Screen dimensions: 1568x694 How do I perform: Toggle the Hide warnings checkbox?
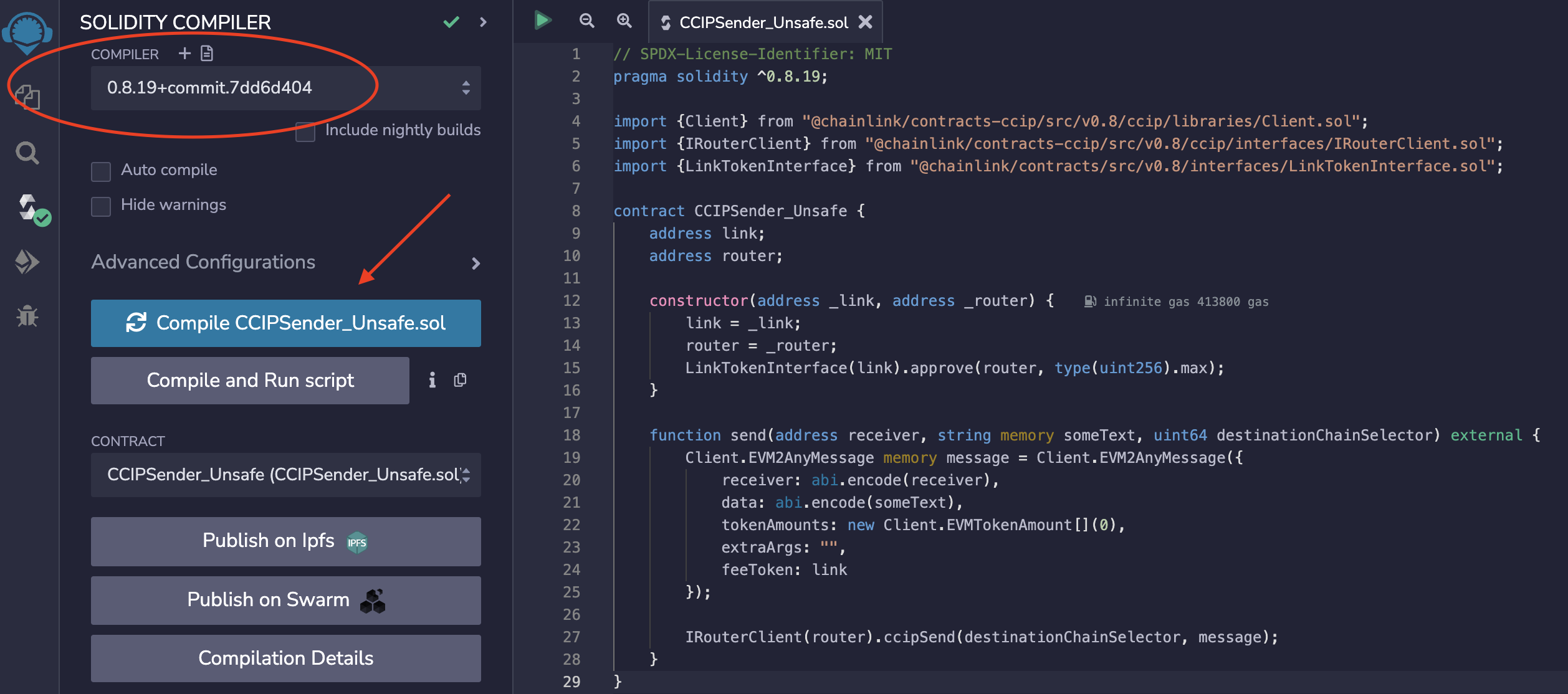point(101,206)
